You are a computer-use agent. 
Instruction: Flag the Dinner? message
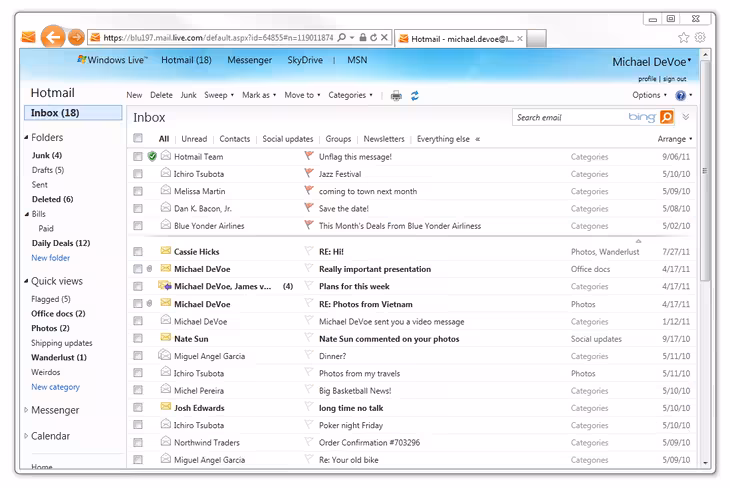(309, 355)
